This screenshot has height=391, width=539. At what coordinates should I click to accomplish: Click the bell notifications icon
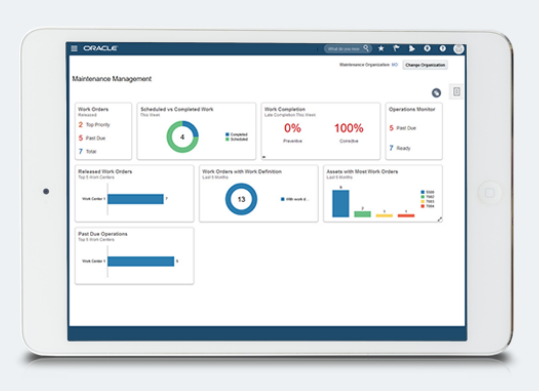pos(412,48)
